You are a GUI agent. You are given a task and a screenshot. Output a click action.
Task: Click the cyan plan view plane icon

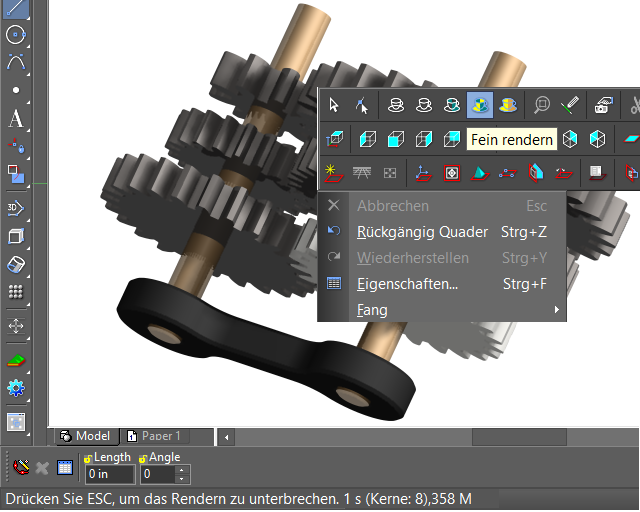[631, 139]
